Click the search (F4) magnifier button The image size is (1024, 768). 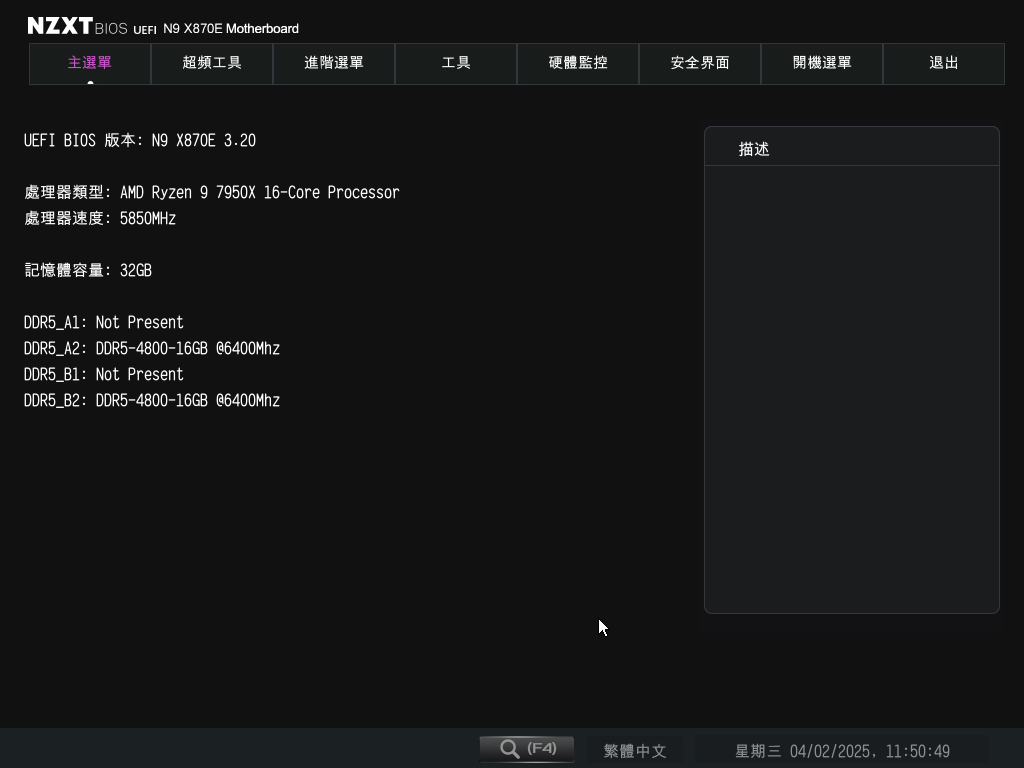pyautogui.click(x=527, y=749)
